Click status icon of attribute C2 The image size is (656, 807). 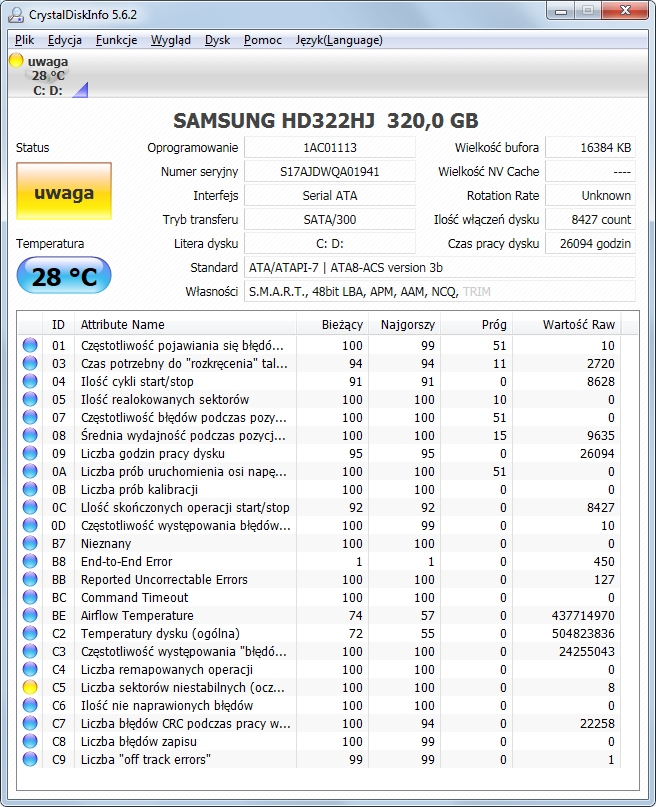click(30, 633)
